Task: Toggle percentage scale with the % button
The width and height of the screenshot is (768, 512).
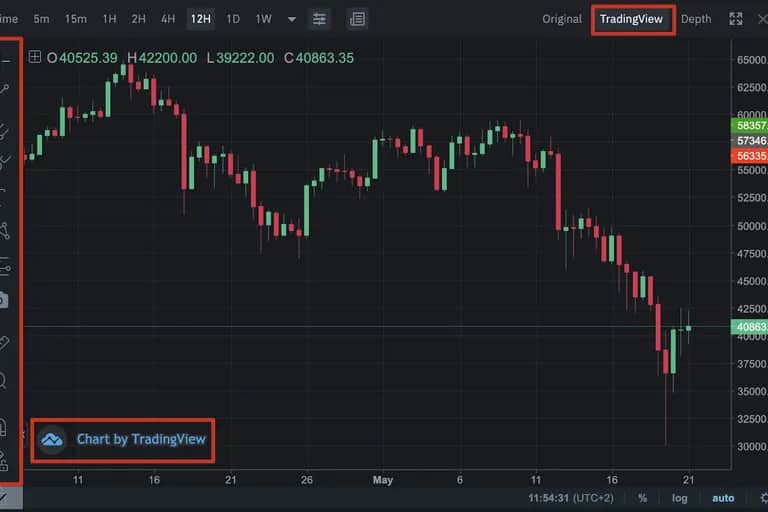Action: [642, 498]
